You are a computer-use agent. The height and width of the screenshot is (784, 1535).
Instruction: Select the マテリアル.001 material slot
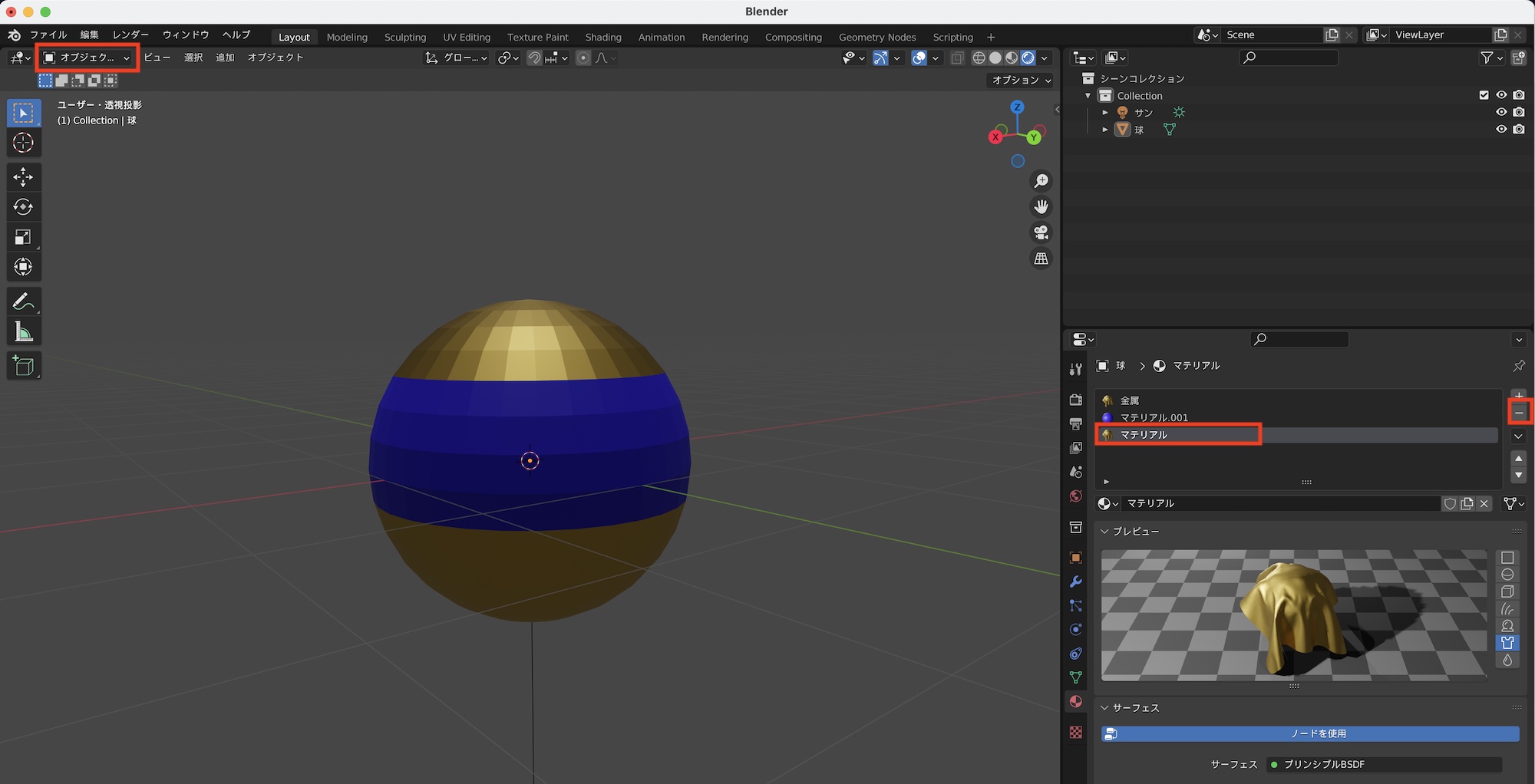click(1153, 417)
